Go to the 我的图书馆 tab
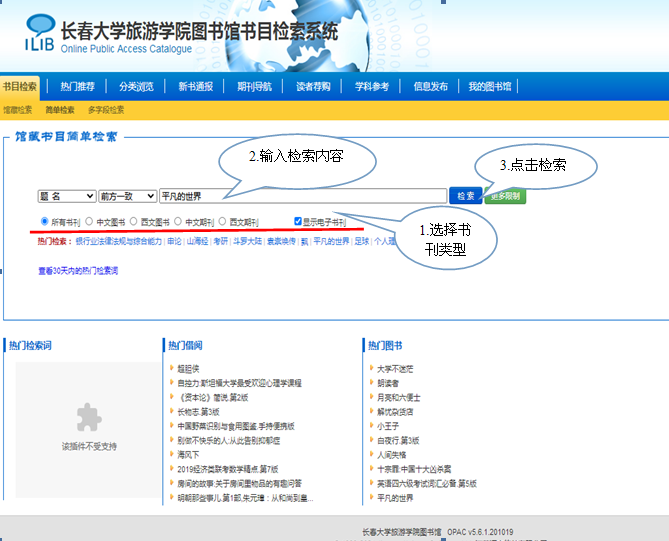669x541 pixels. [489, 87]
